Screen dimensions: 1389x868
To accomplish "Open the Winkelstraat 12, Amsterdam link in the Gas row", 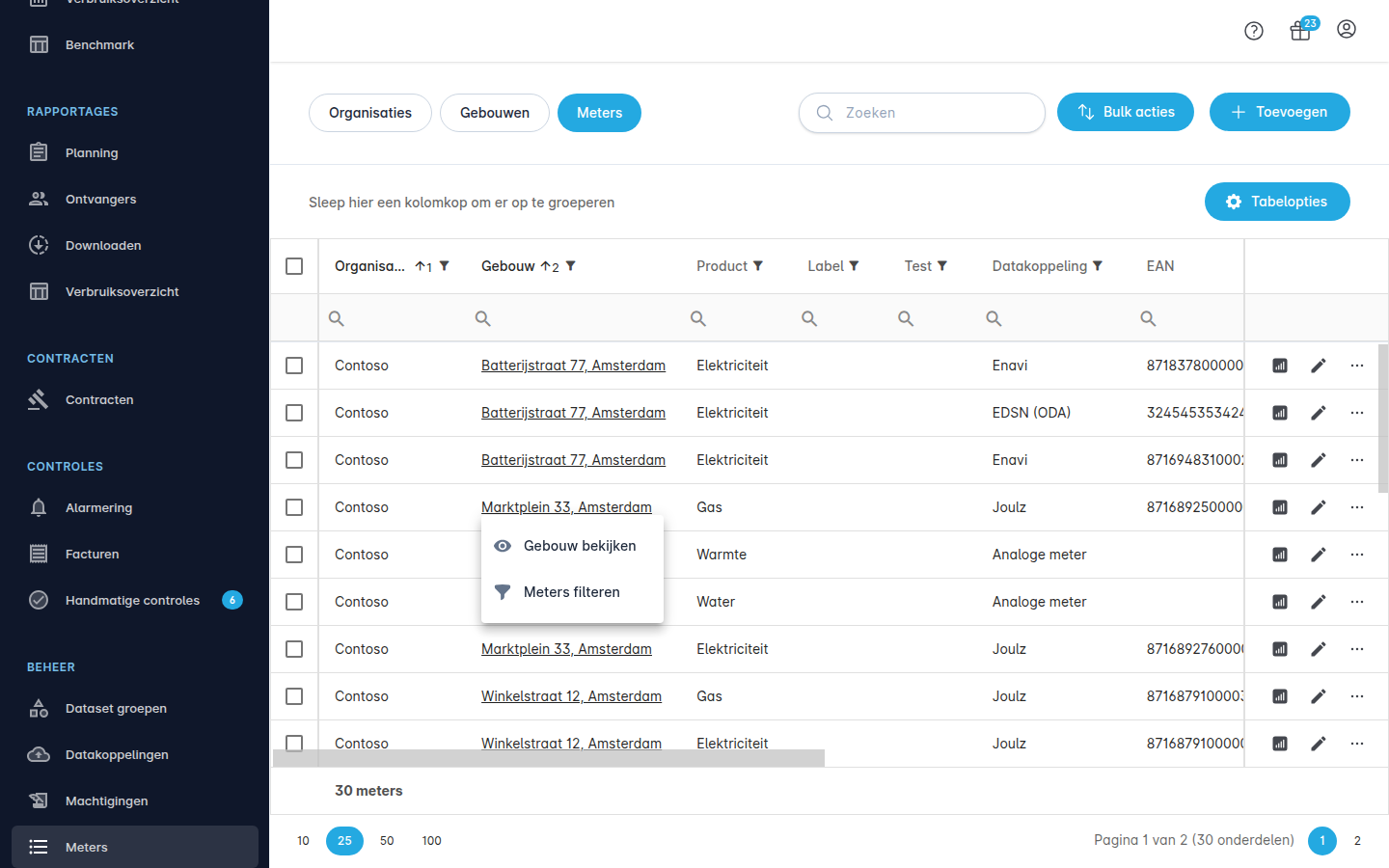I will tap(571, 696).
